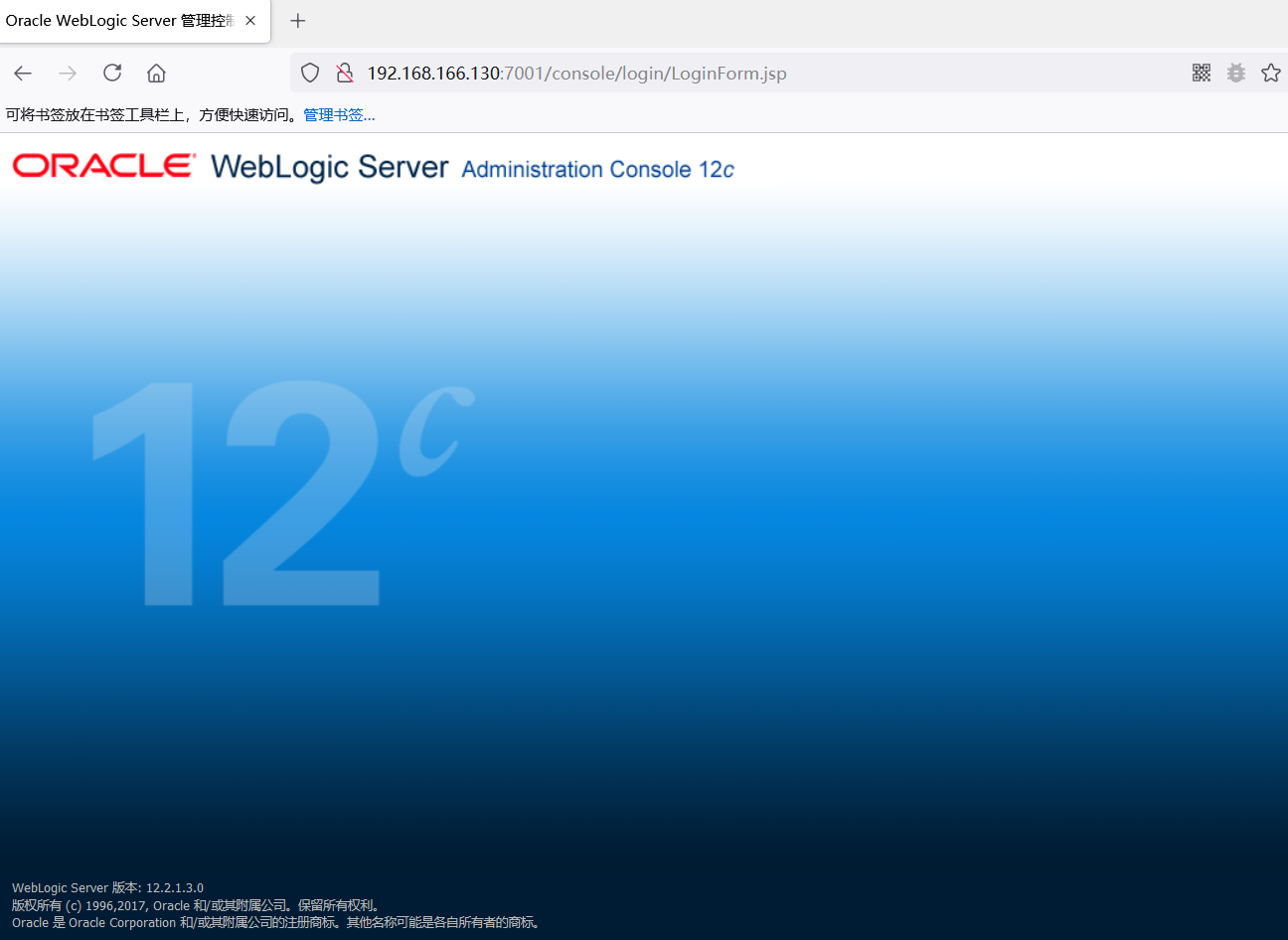This screenshot has width=1288, height=940.
Task: Open a new tab with plus button
Action: 298,21
